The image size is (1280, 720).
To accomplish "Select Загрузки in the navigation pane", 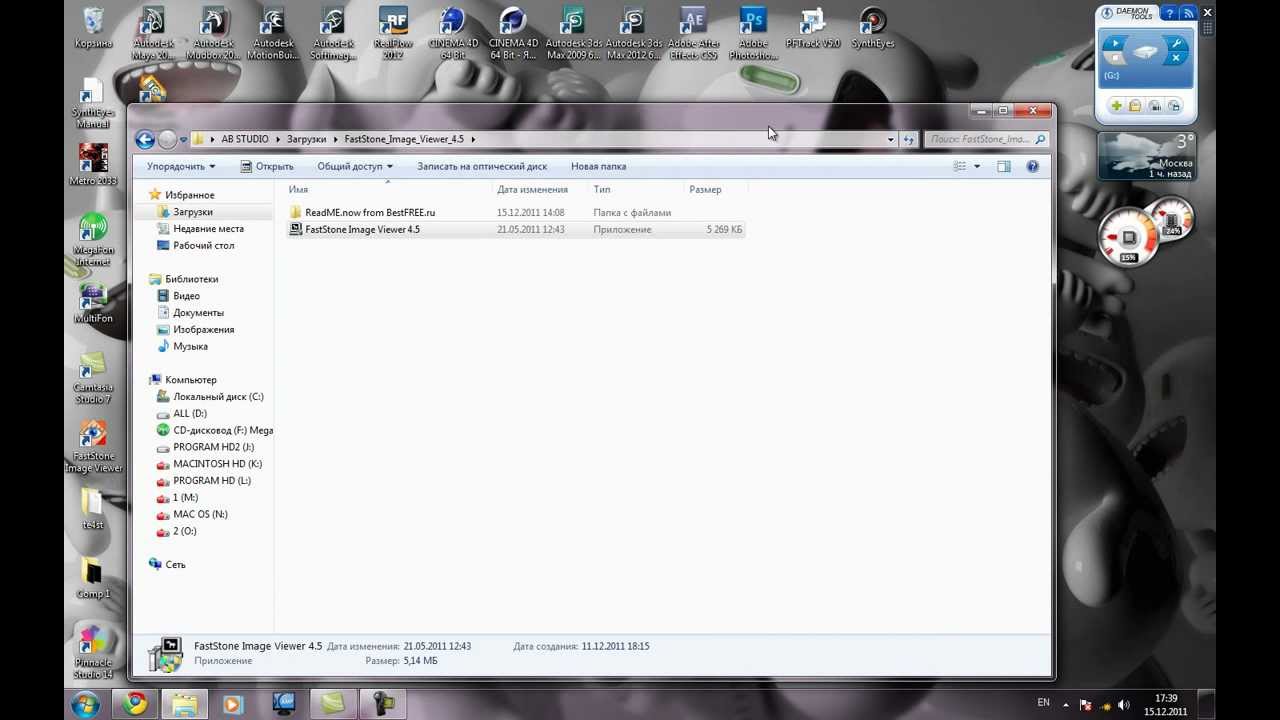I will coord(193,212).
